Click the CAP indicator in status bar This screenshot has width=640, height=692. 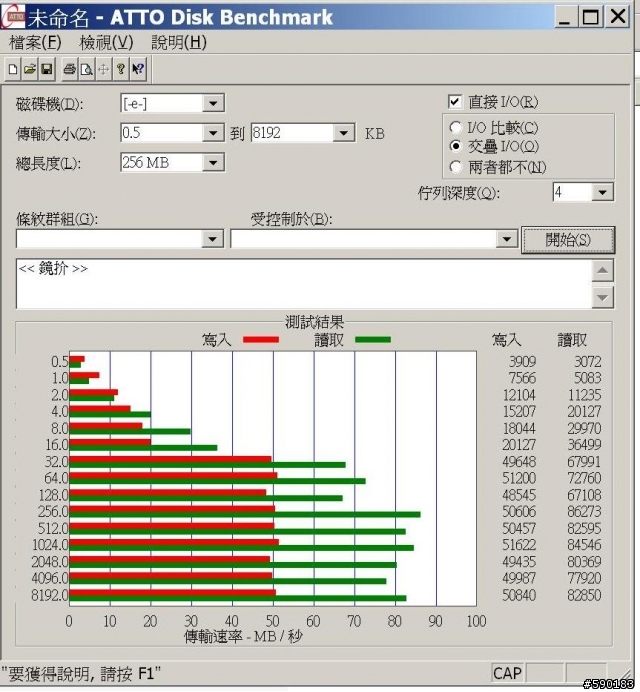[507, 673]
